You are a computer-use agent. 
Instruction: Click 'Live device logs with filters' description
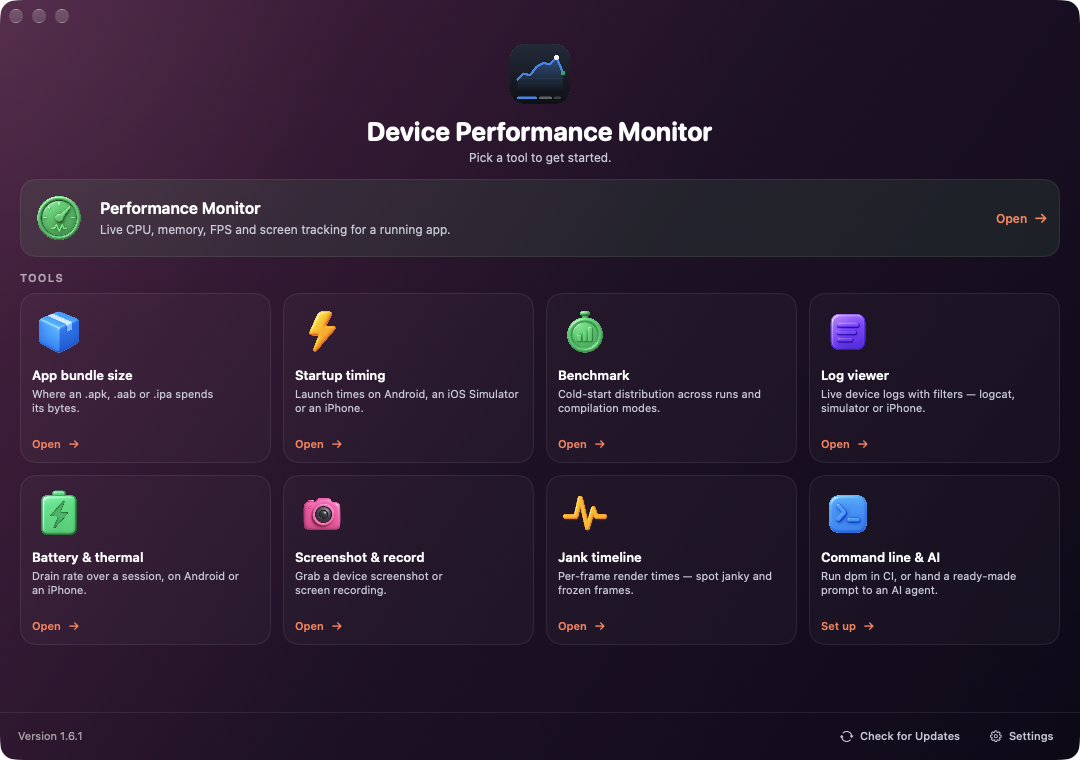point(917,401)
